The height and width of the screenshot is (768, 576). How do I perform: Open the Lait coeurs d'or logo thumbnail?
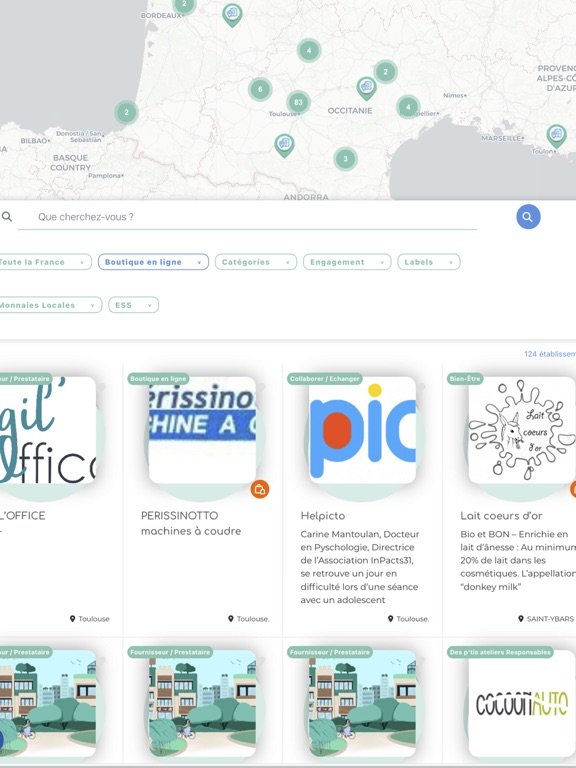coord(522,430)
